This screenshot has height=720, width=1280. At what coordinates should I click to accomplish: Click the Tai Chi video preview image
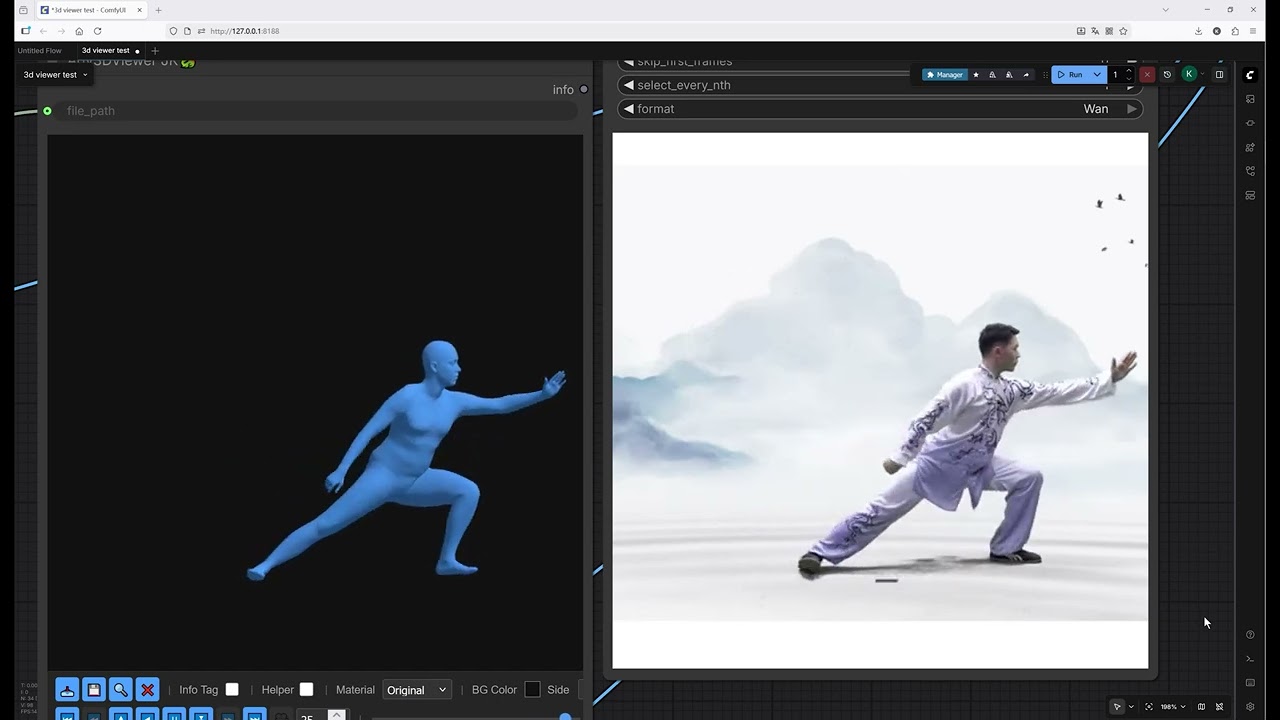[880, 400]
